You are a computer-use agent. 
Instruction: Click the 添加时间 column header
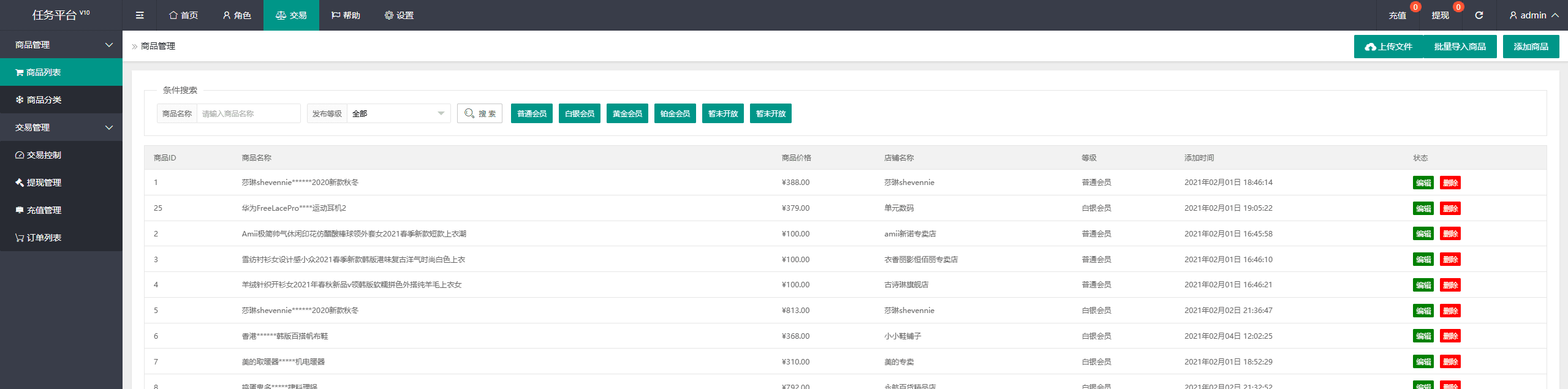1199,158
